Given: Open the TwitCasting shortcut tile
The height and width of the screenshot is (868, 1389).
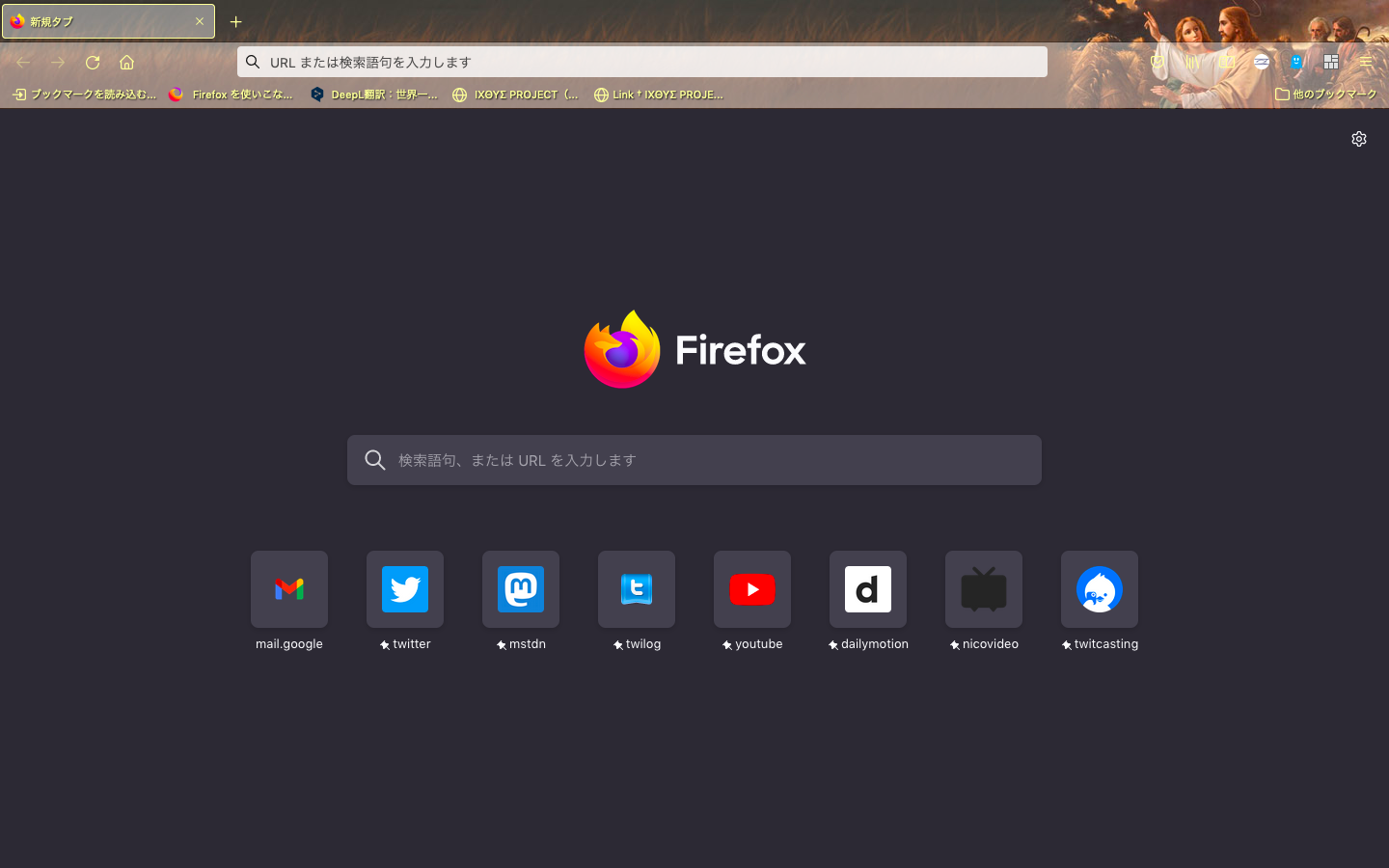Looking at the screenshot, I should pos(1100,589).
